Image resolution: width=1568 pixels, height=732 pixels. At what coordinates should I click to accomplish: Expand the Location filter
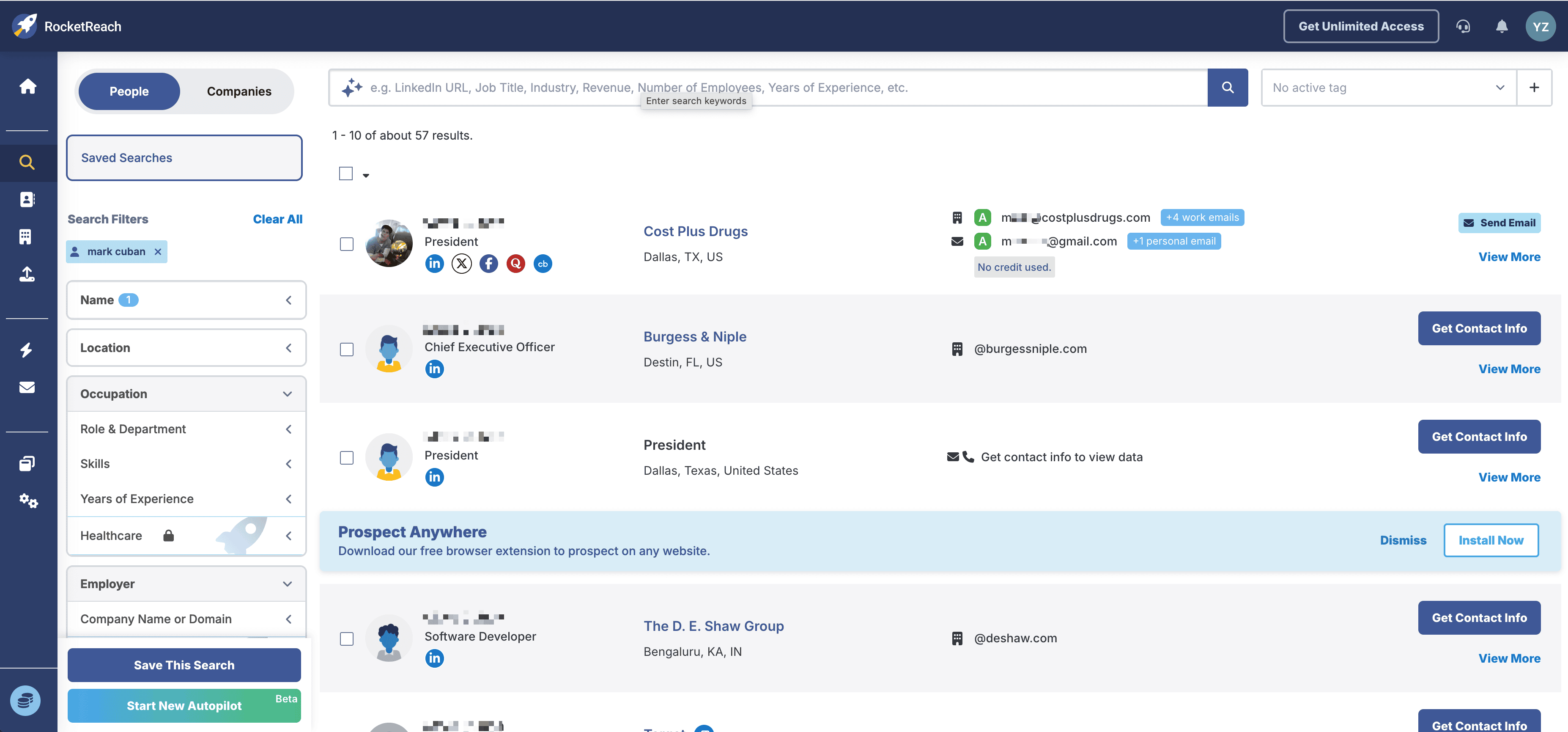[x=186, y=348]
